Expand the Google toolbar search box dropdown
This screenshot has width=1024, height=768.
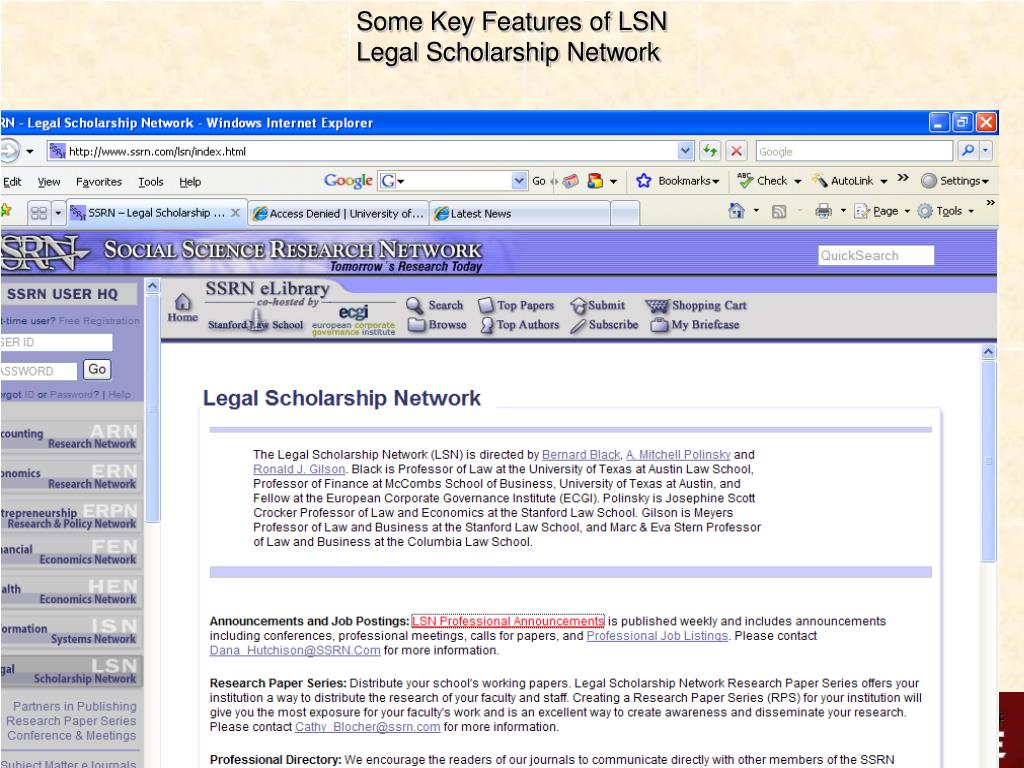[519, 181]
